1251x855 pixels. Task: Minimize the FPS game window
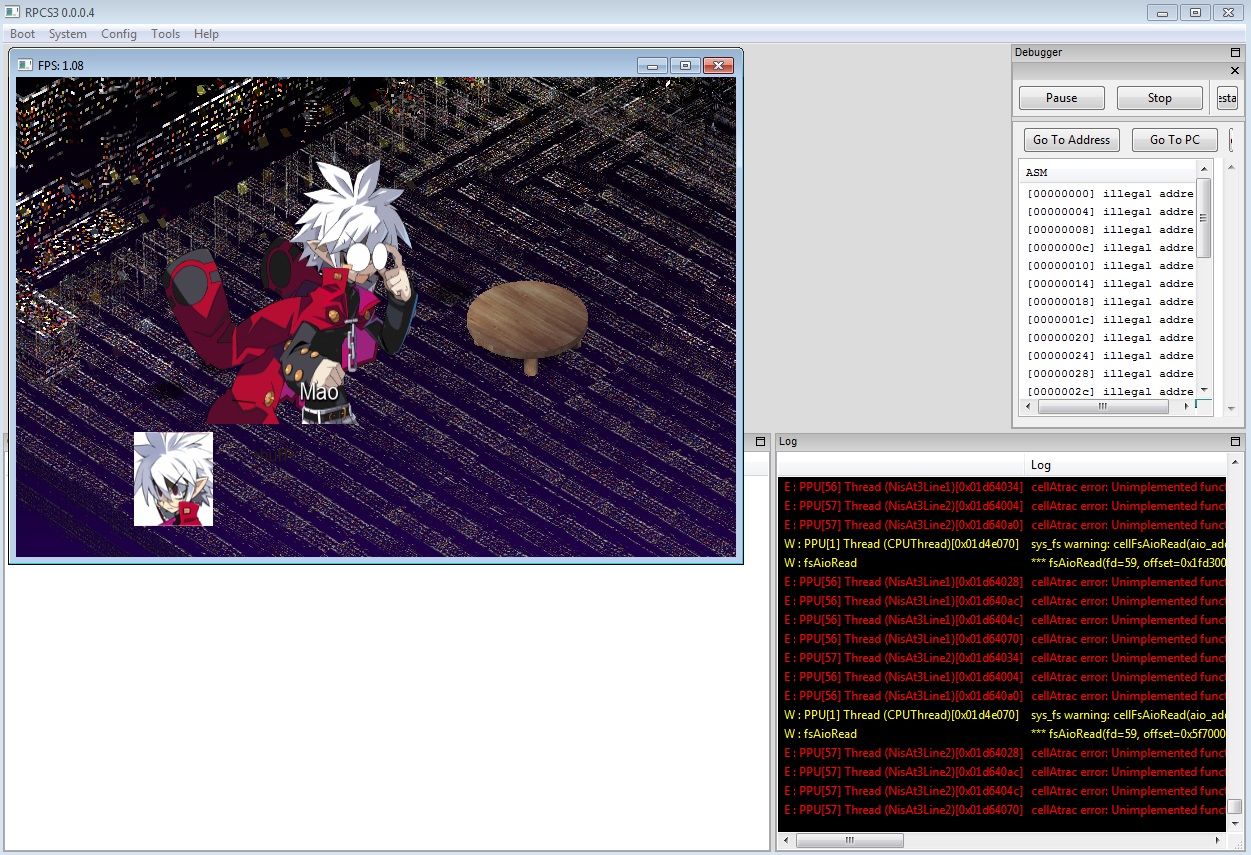tap(652, 66)
